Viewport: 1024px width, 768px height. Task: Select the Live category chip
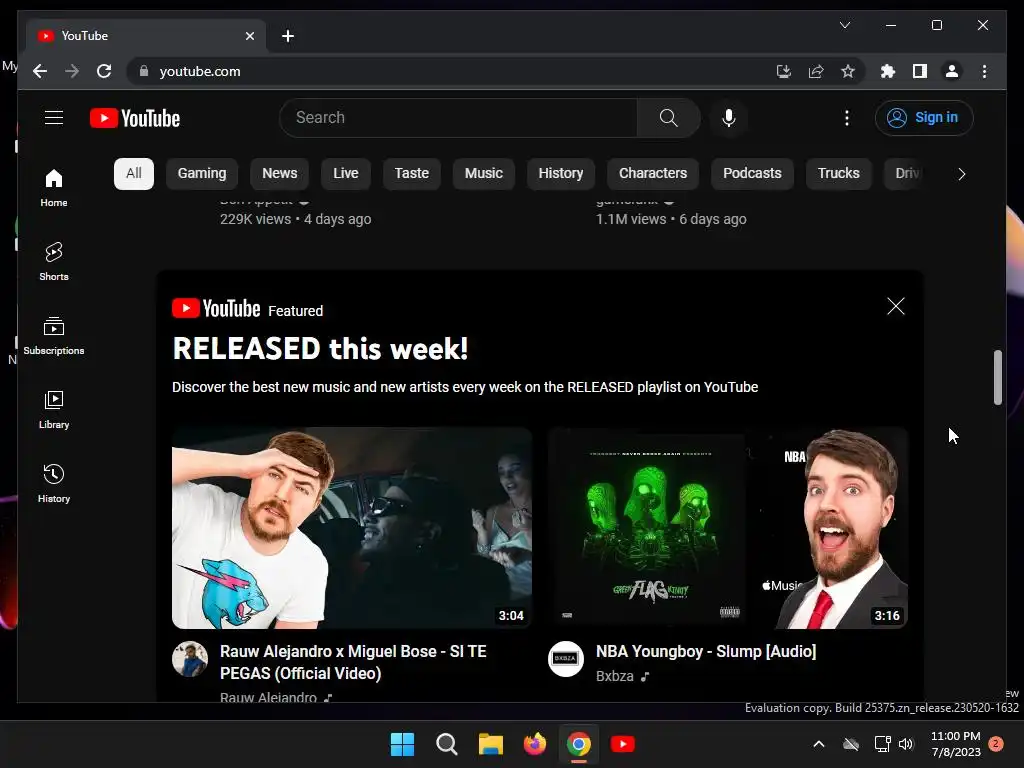345,173
